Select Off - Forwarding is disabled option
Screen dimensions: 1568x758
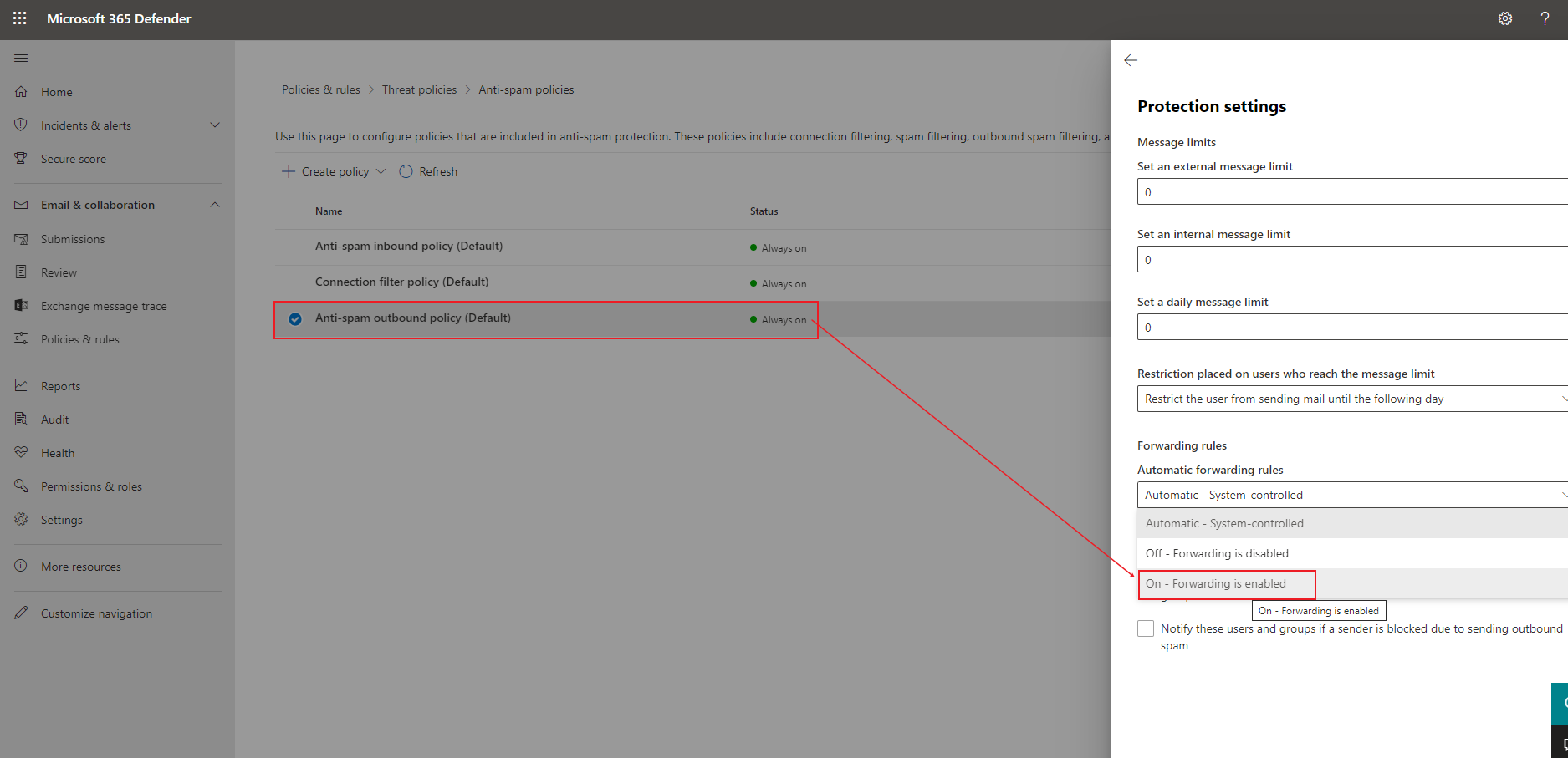[x=1352, y=553]
